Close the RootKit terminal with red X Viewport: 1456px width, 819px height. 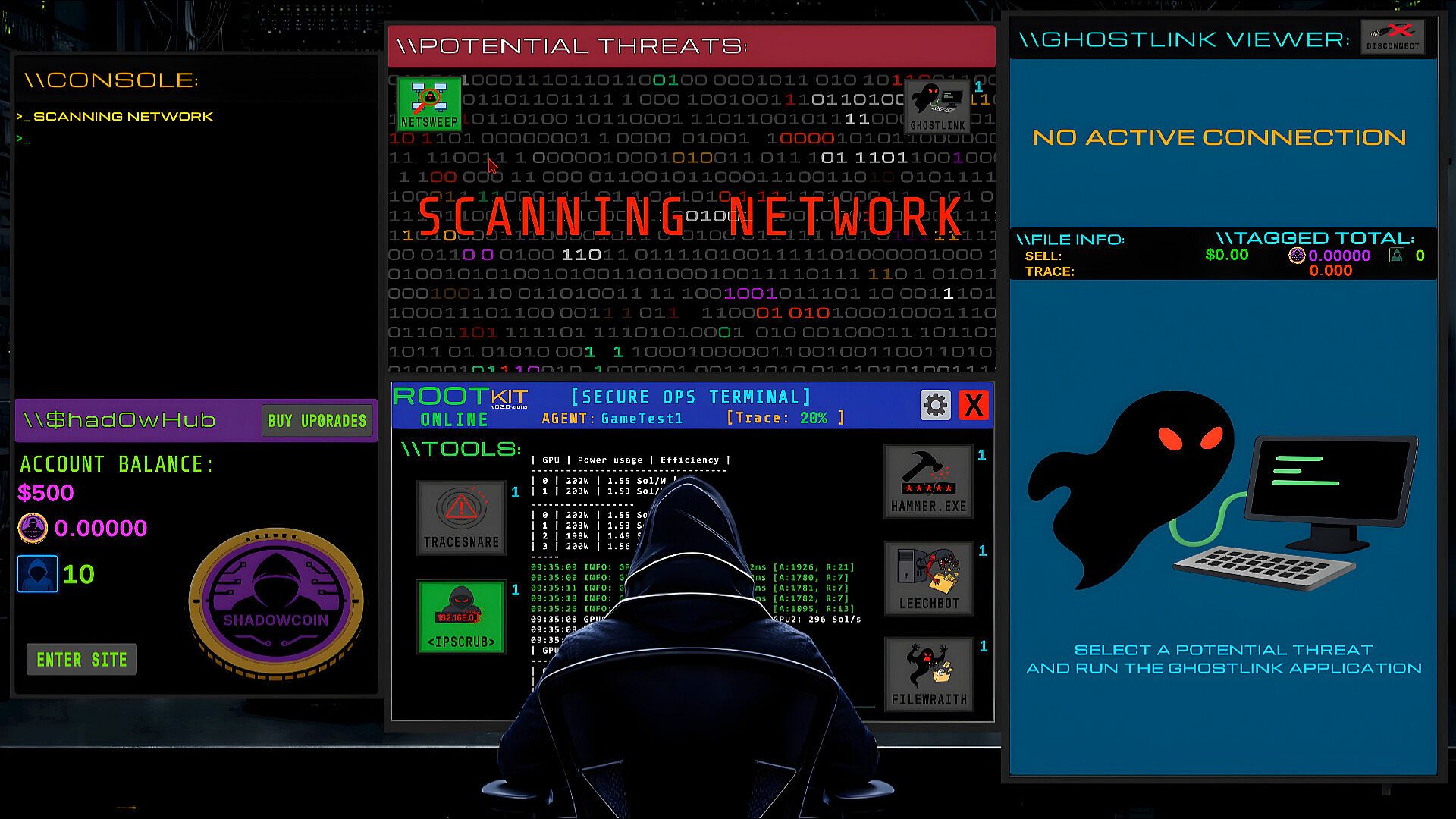pos(974,405)
